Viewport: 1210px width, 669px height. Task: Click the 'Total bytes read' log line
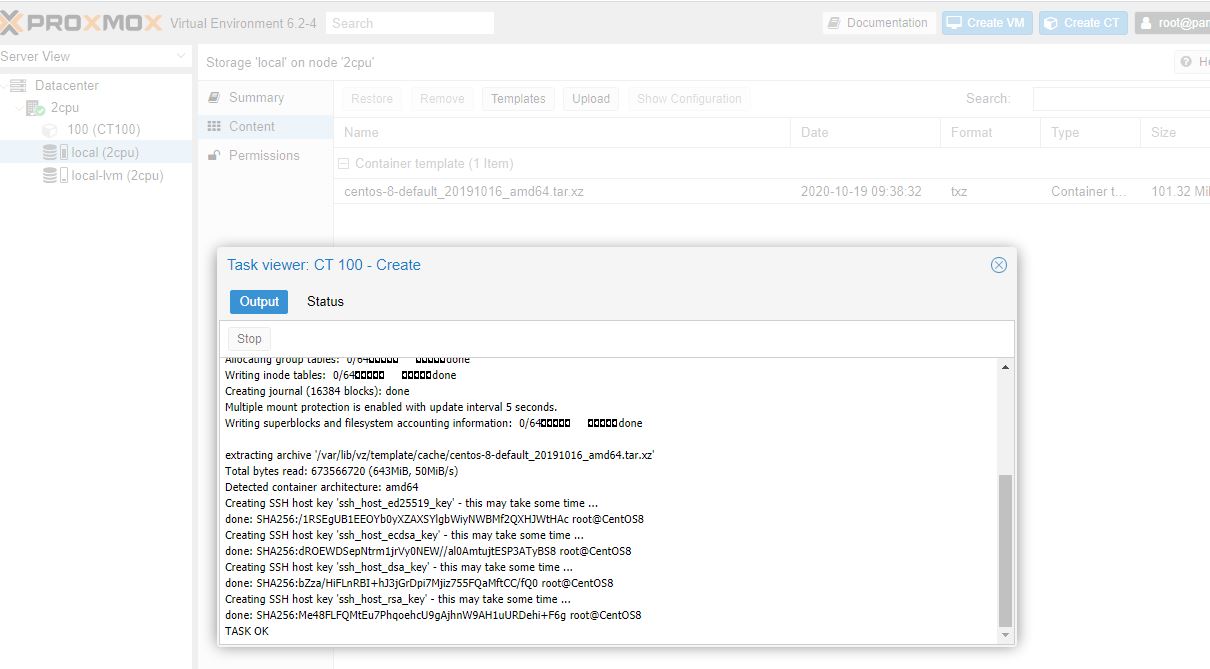[342, 472]
